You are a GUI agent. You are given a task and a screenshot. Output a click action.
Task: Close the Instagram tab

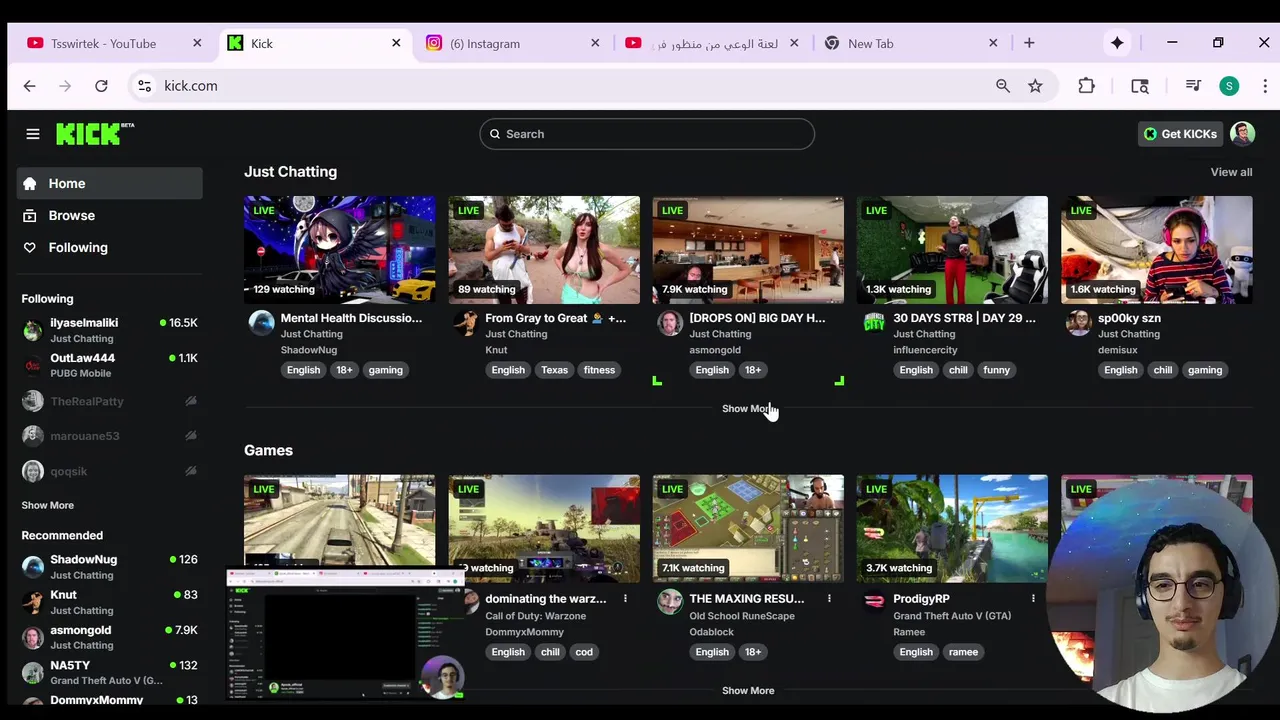point(595,43)
